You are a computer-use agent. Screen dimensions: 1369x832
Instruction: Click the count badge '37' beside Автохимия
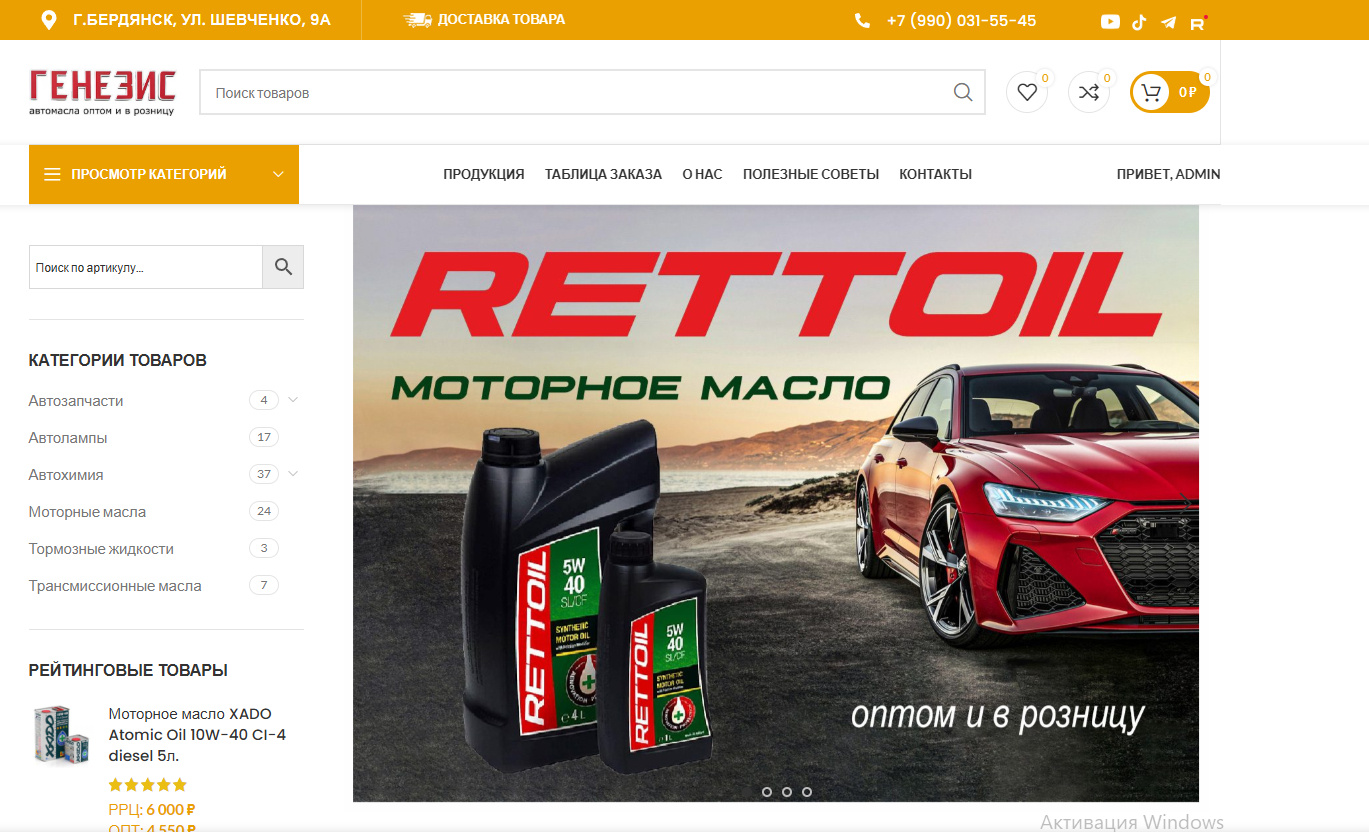click(x=264, y=474)
